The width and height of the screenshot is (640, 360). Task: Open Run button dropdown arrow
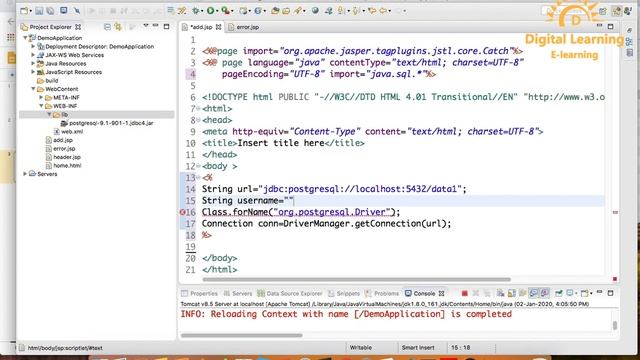216,11
